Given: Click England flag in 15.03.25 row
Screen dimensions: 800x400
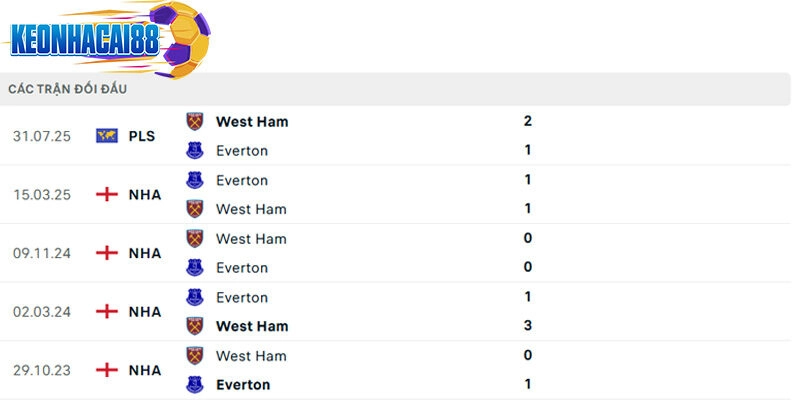Looking at the screenshot, I should (x=107, y=195).
